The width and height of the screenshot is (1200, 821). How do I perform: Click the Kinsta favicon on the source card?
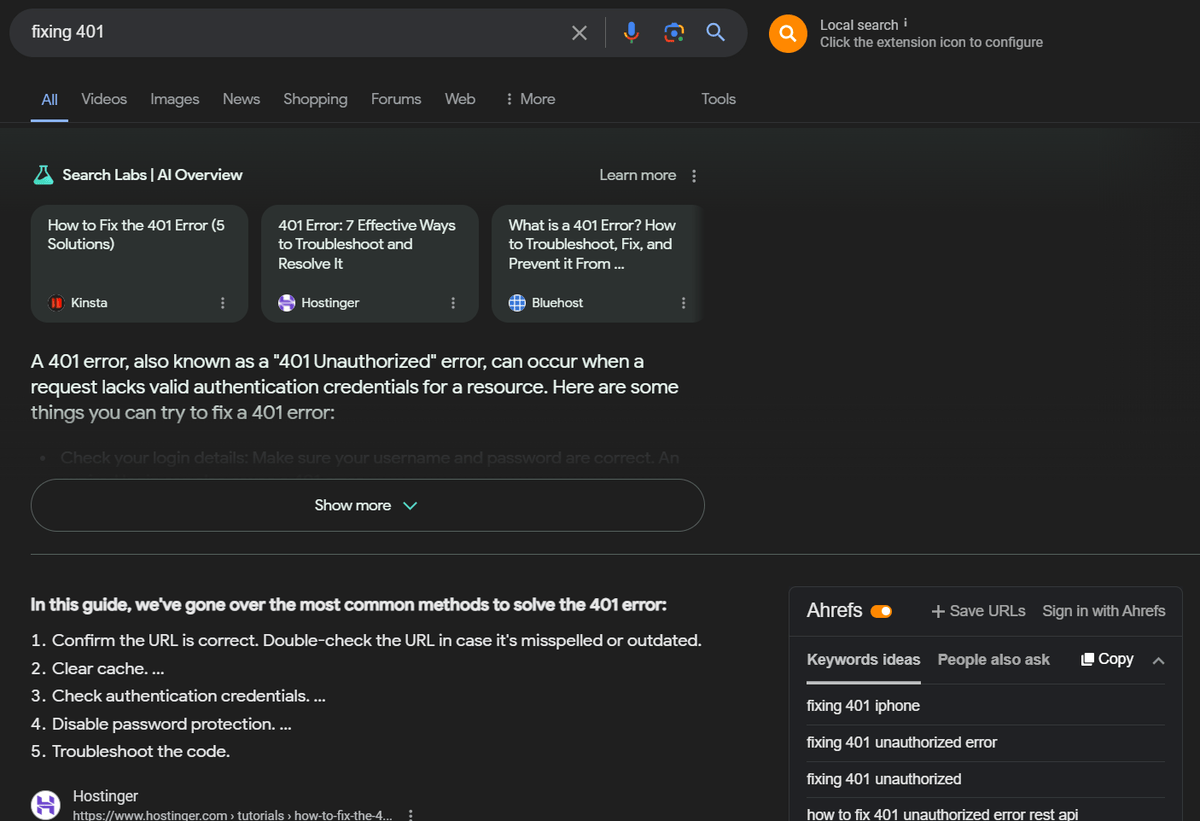coord(57,303)
